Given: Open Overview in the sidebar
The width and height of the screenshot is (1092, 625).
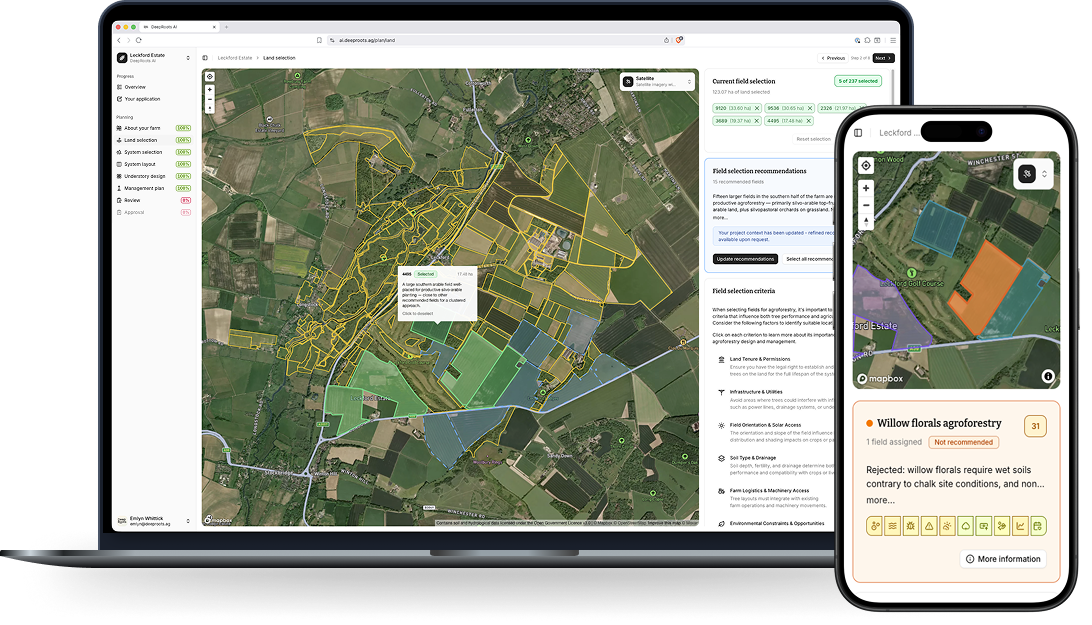Looking at the screenshot, I should (x=154, y=87).
